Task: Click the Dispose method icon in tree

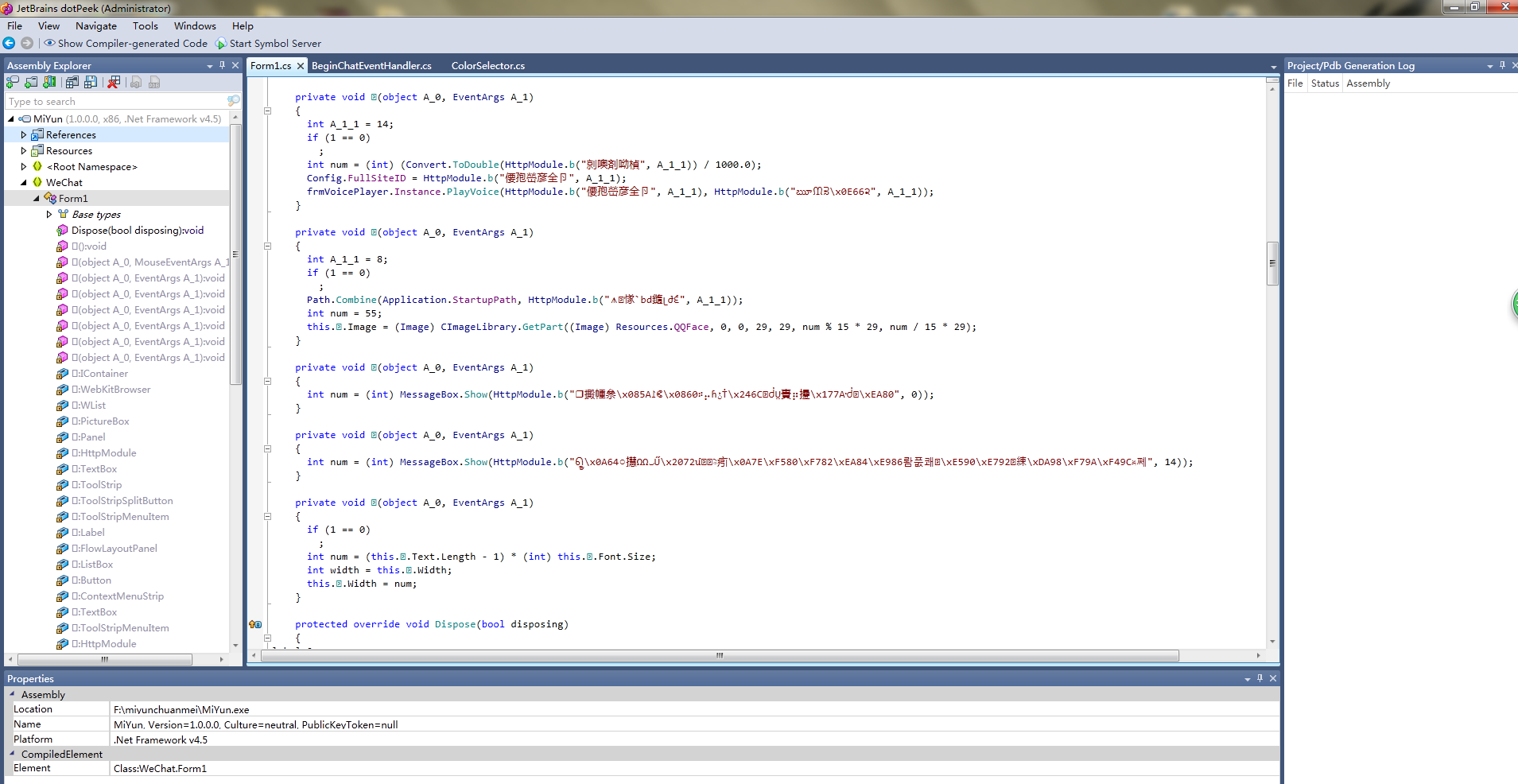Action: pos(62,230)
